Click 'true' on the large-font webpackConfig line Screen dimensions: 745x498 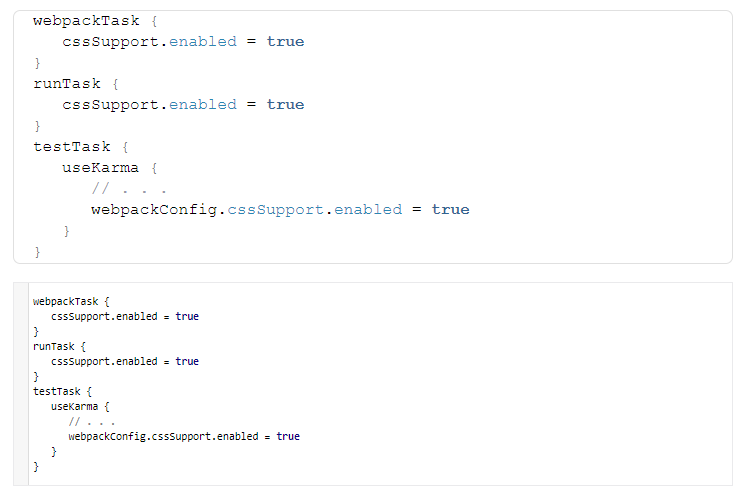pos(450,210)
